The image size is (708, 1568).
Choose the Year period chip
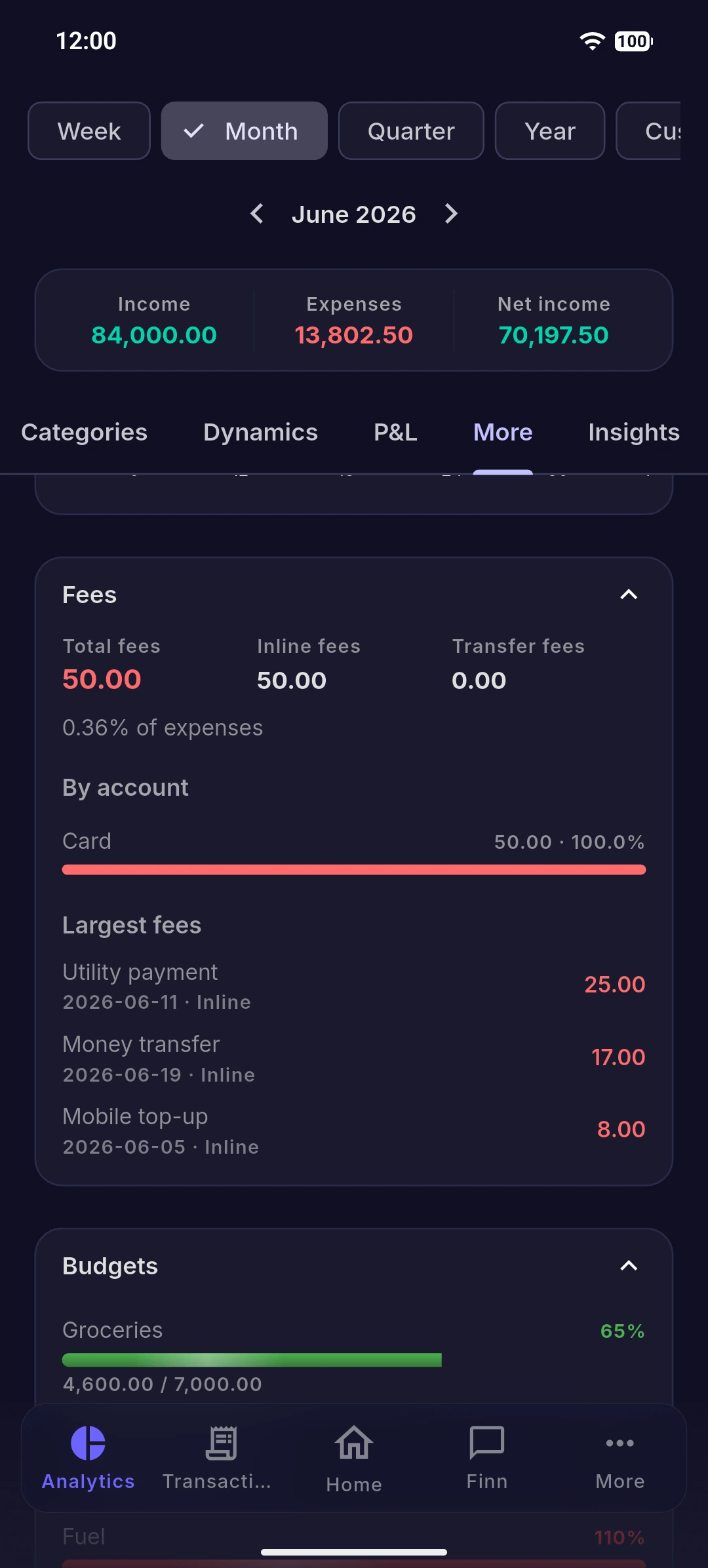[550, 131]
